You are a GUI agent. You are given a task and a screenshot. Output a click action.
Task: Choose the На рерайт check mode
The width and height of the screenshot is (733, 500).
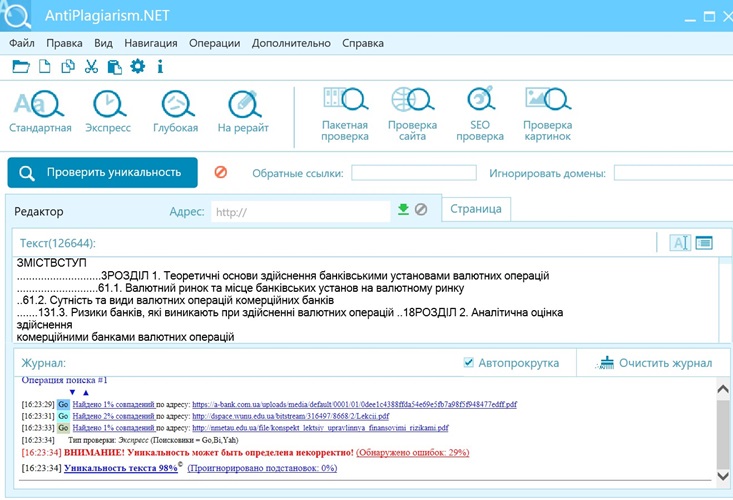pos(243,112)
